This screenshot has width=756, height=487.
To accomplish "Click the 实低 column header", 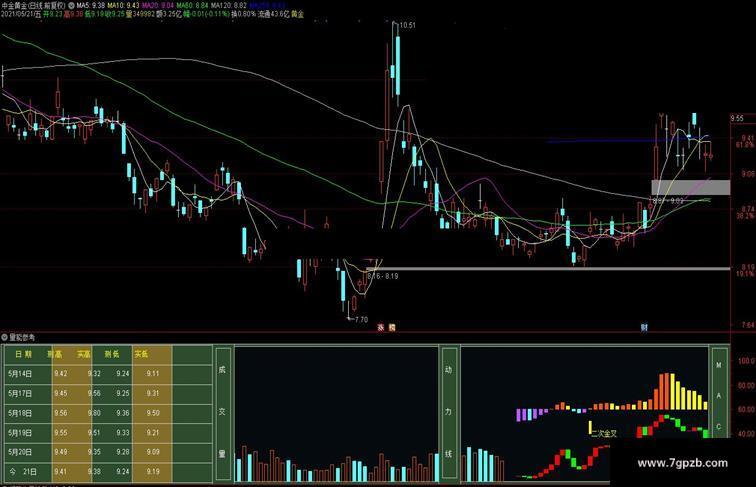I will click(141, 354).
